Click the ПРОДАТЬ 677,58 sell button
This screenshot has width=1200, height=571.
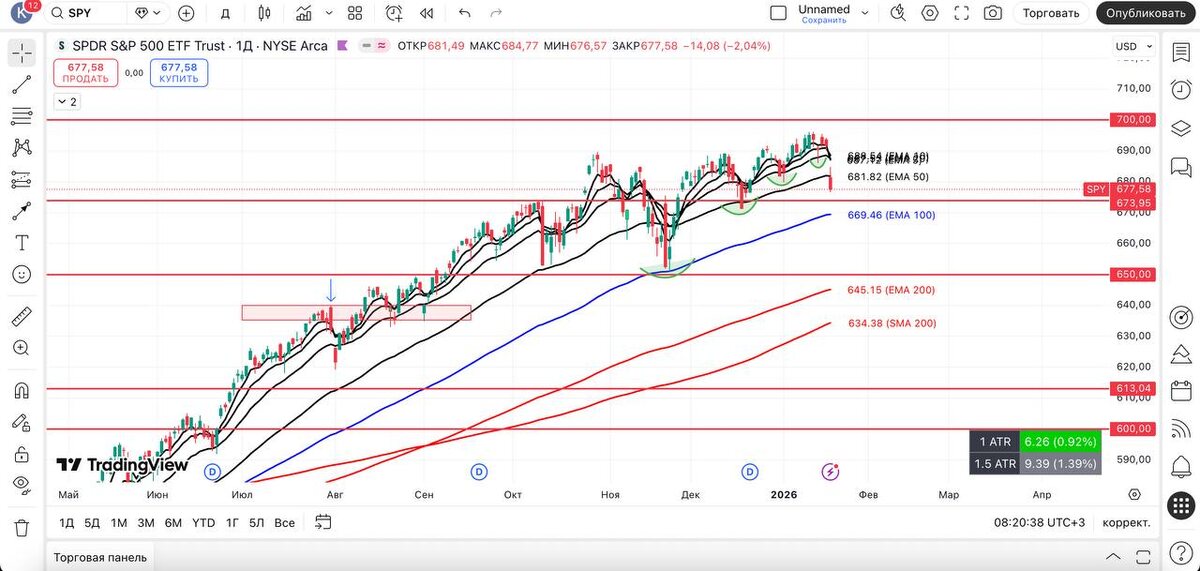(x=85, y=72)
